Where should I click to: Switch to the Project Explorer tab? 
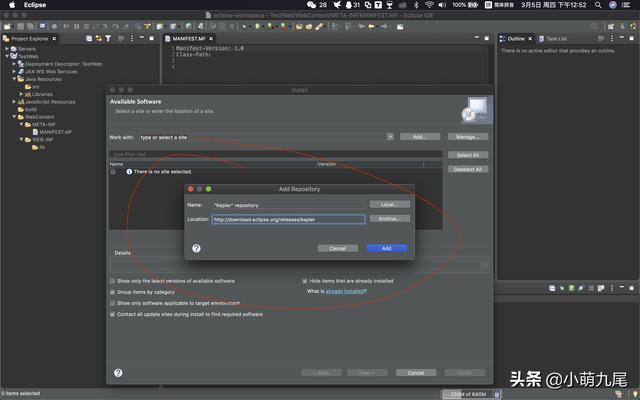[x=29, y=38]
